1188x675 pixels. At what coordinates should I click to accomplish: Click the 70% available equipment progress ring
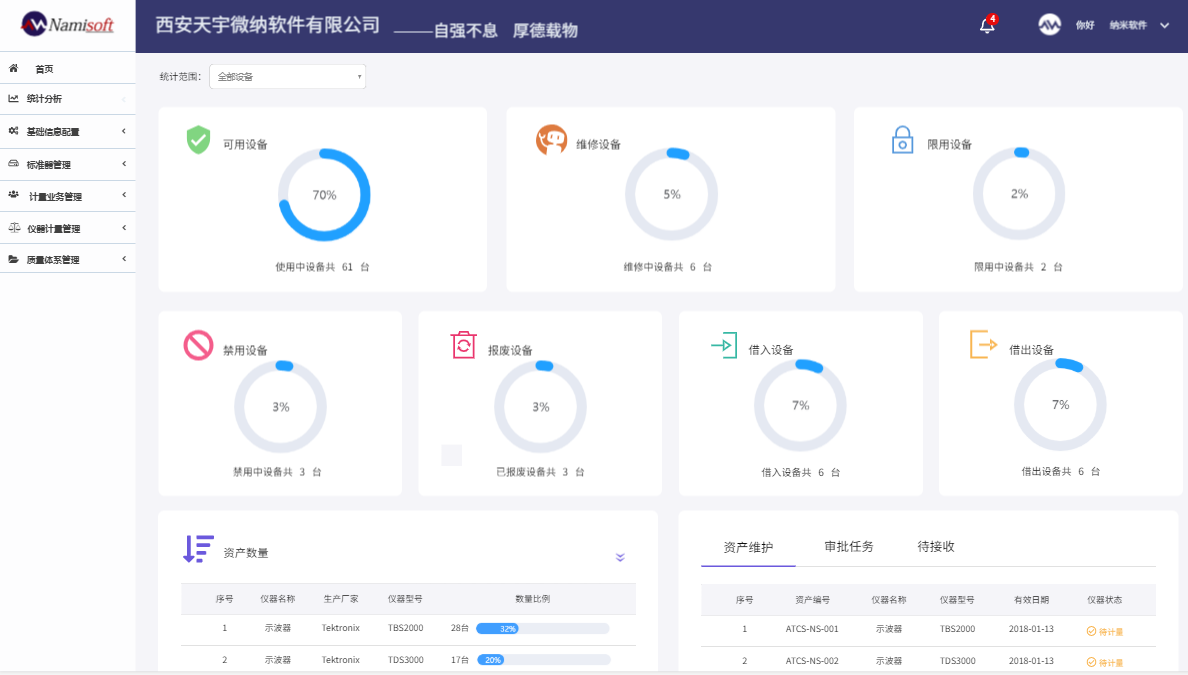click(324, 195)
